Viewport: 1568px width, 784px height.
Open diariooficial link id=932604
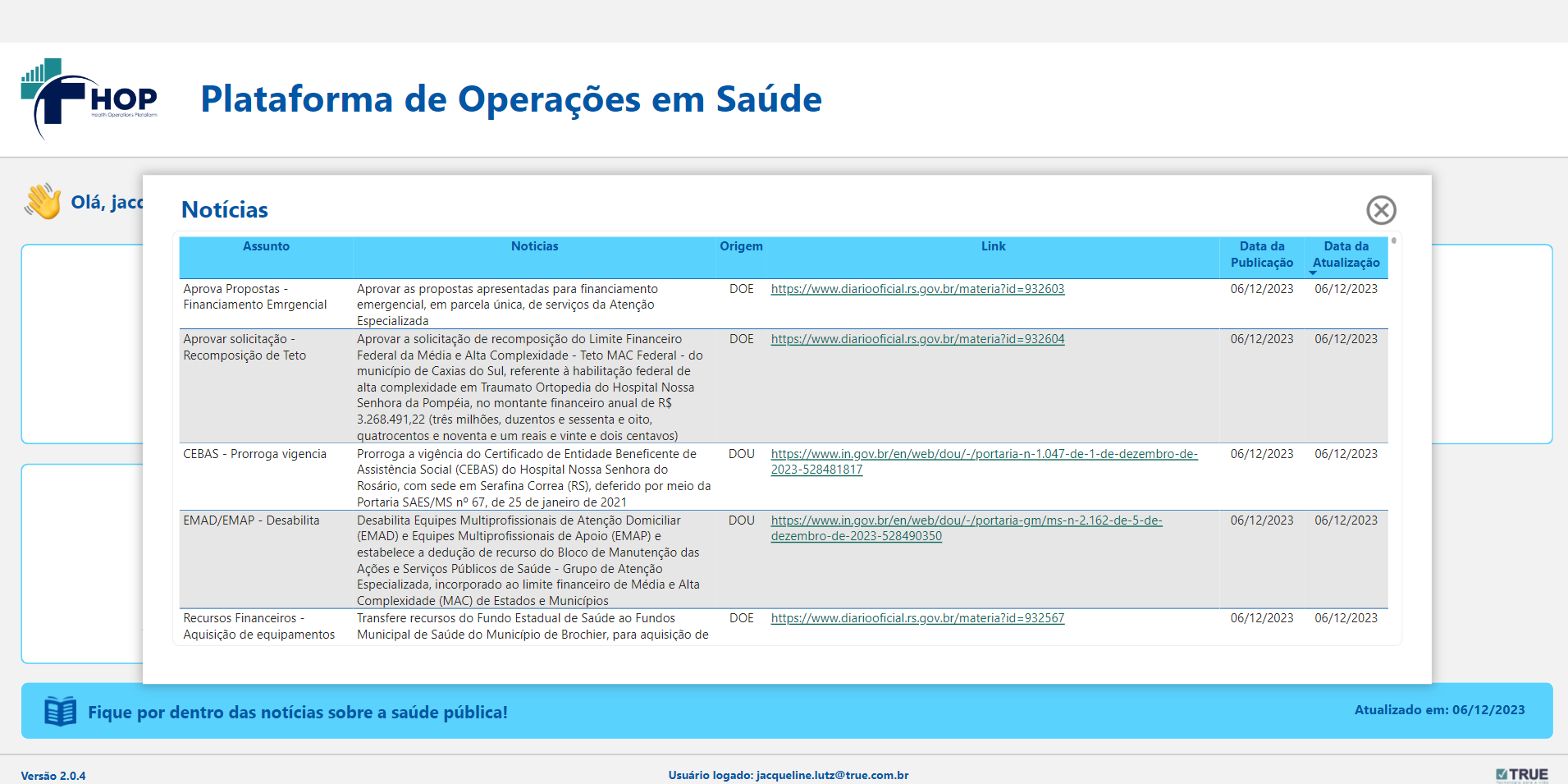[917, 339]
